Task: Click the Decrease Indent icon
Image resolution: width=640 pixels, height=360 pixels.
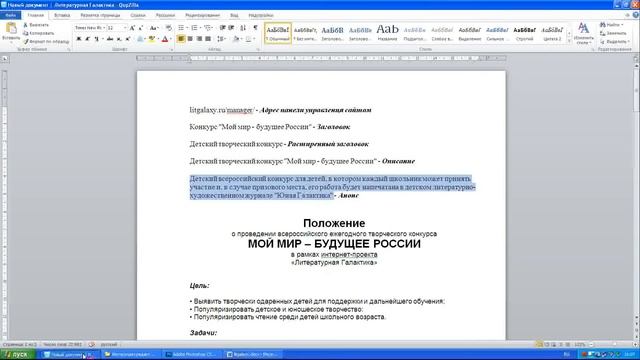Action: coord(222,28)
